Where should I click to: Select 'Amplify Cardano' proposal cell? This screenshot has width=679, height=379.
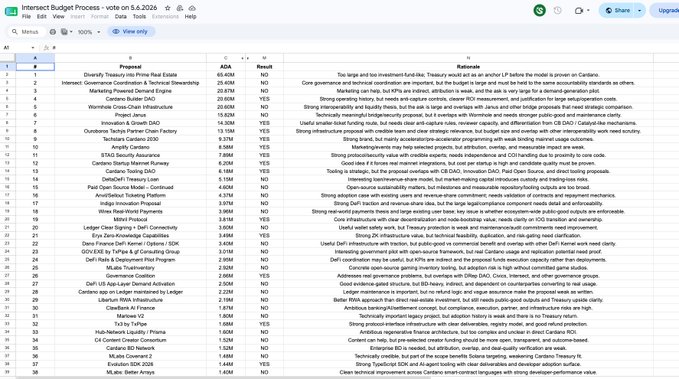click(x=130, y=147)
